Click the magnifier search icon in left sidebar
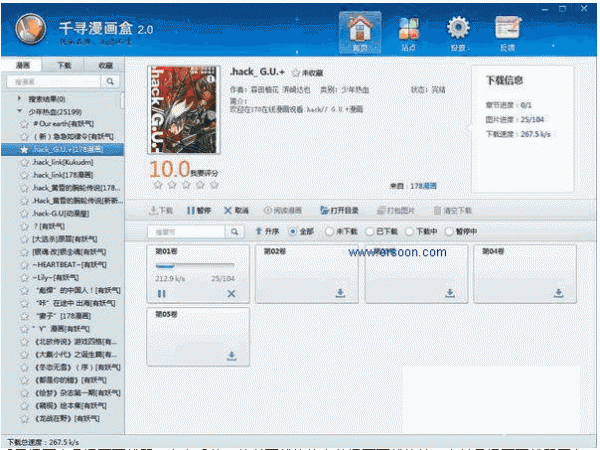This screenshot has height=450, width=600. coord(109,80)
